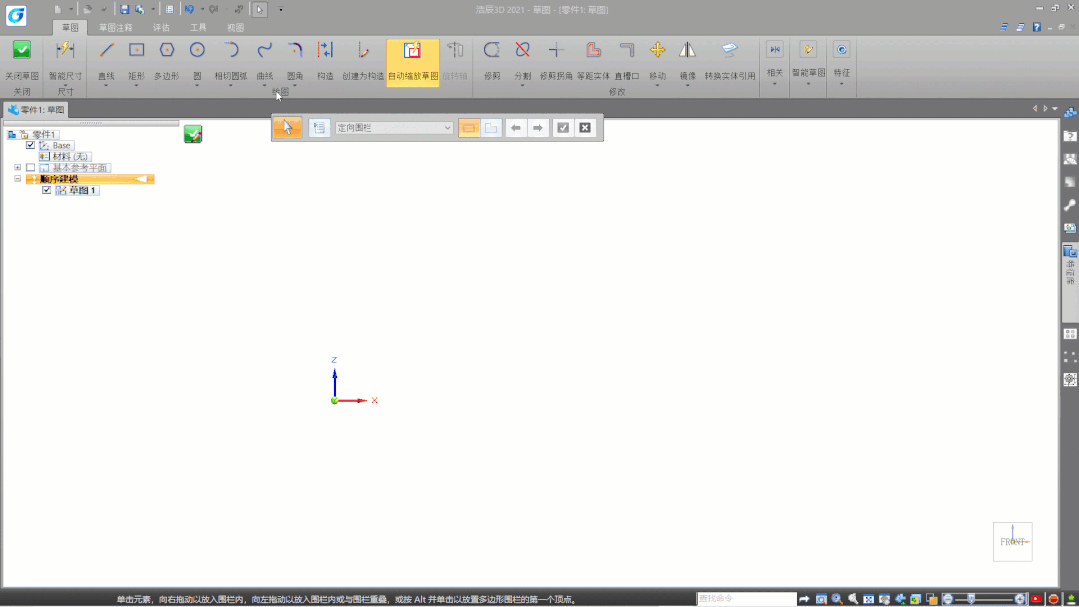Open the 工具 ribbon tab
Screen dimensions: 1079x607
tap(198, 28)
